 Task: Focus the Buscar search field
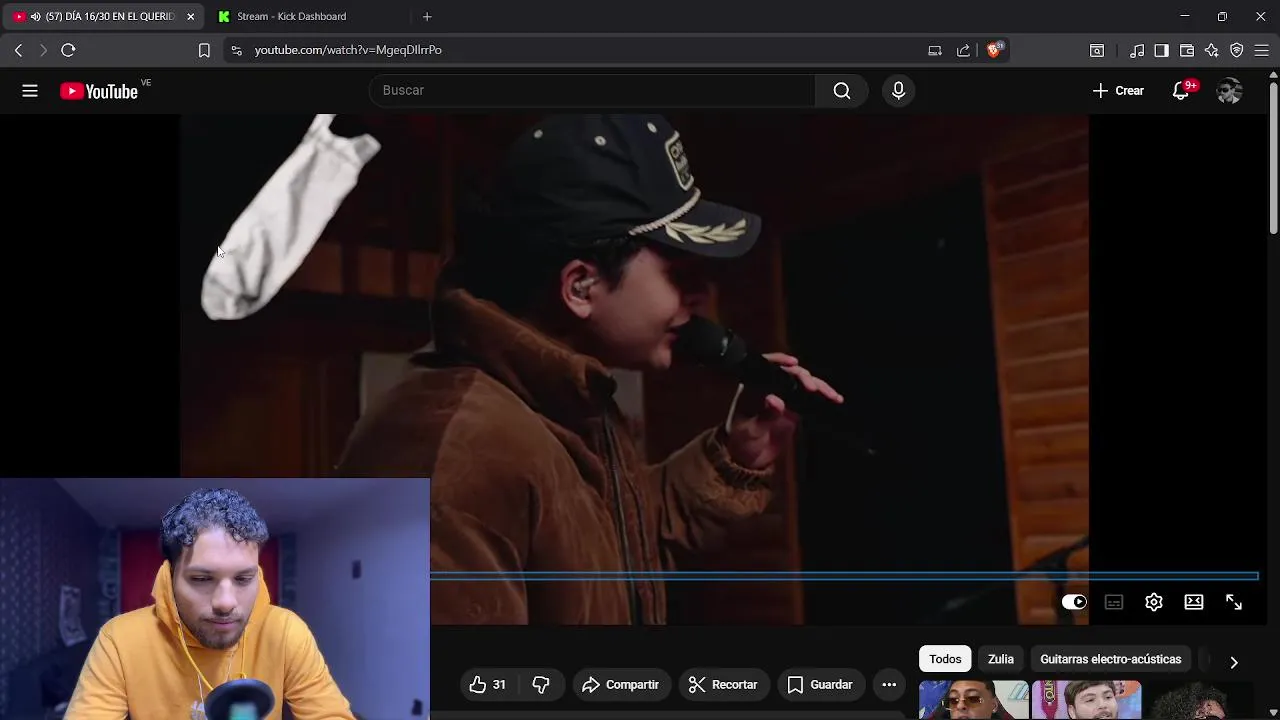pos(593,91)
